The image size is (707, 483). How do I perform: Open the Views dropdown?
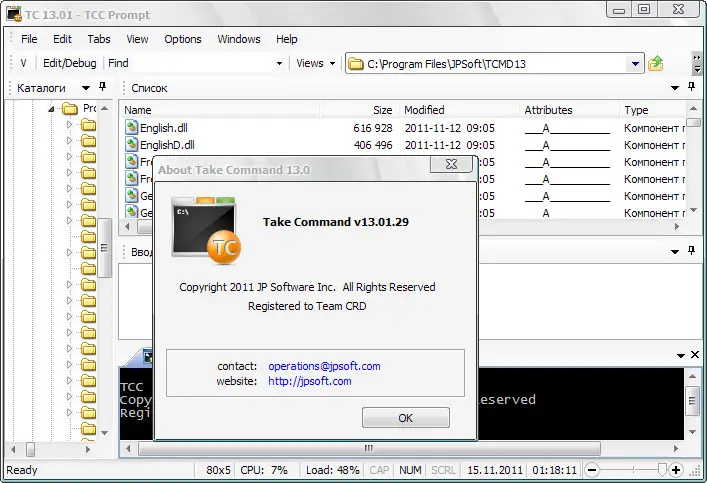click(x=316, y=63)
